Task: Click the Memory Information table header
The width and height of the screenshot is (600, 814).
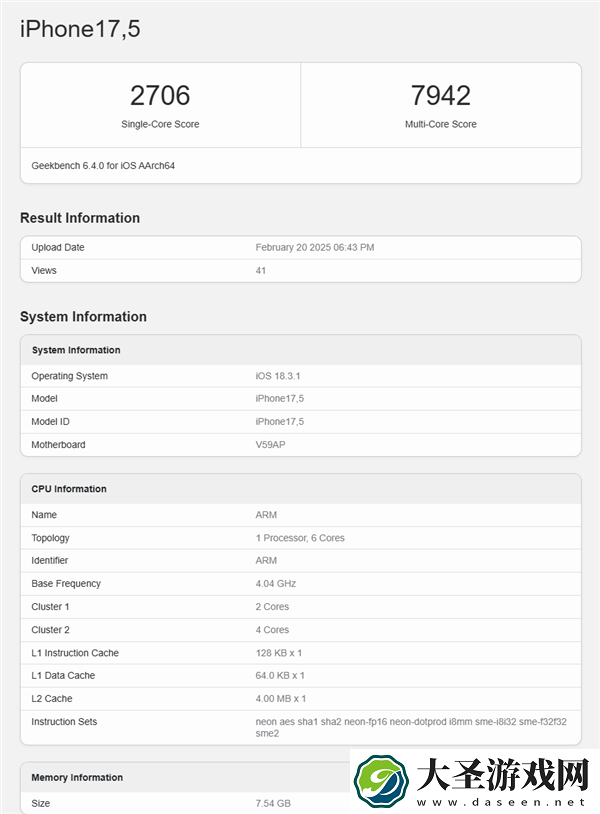Action: tap(77, 778)
